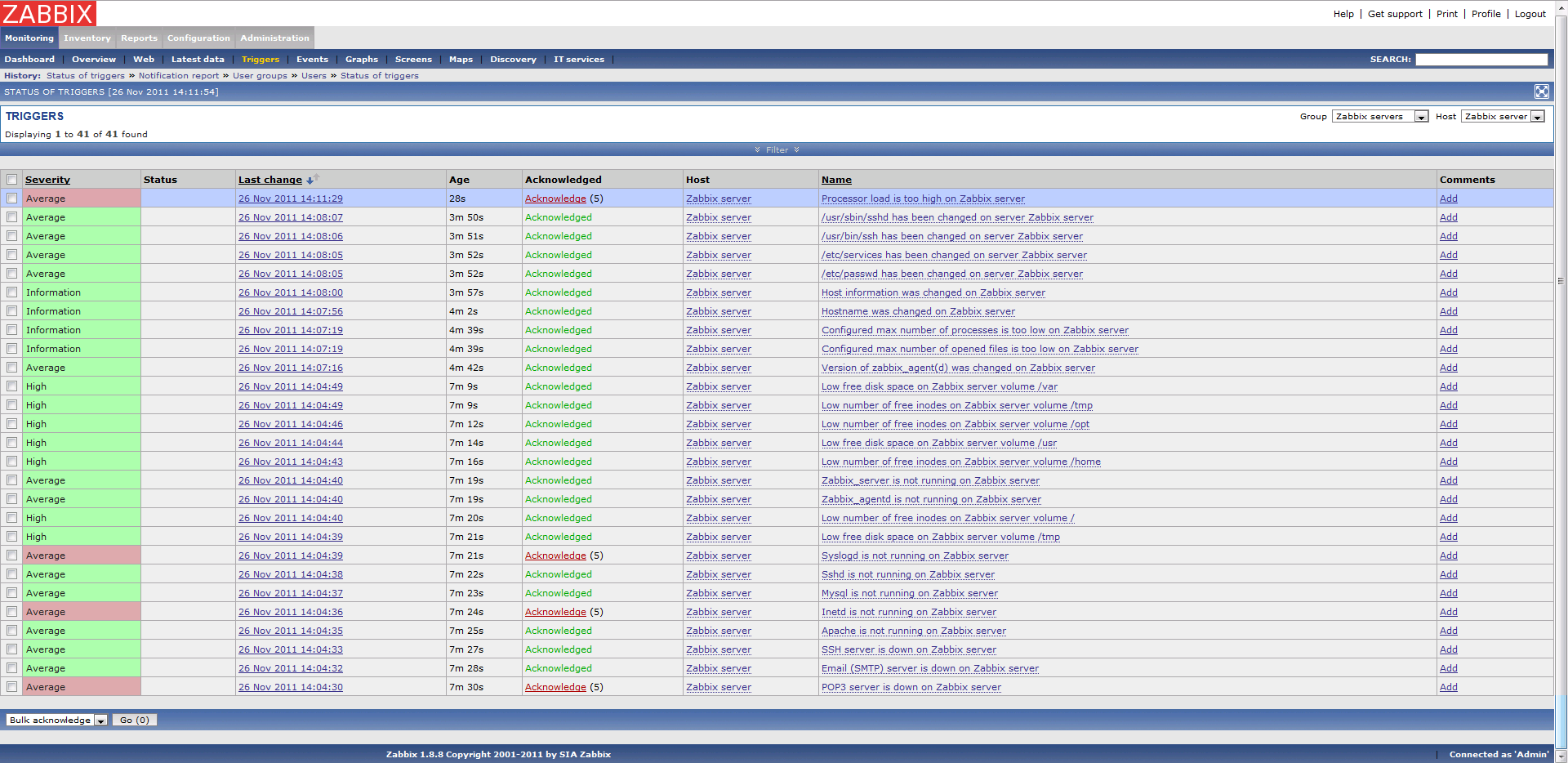Image resolution: width=1568 pixels, height=763 pixels.
Task: Click Acknowledged for SSH server is down
Action: (x=559, y=649)
